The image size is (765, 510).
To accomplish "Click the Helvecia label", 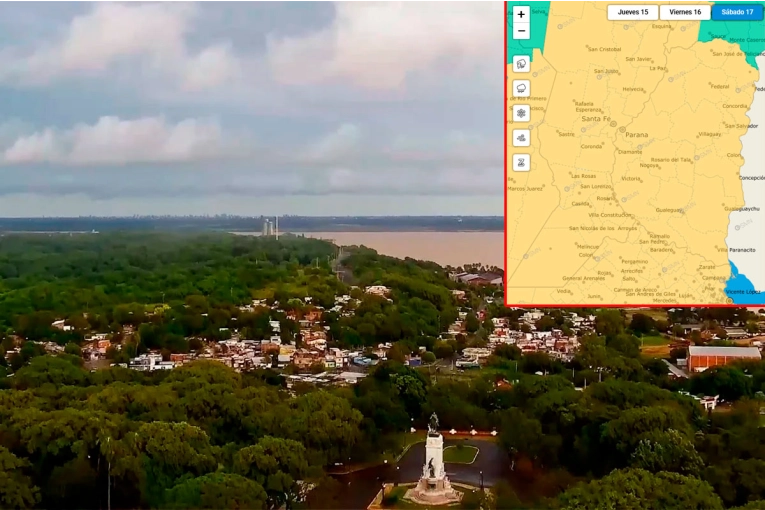I will 633,89.
